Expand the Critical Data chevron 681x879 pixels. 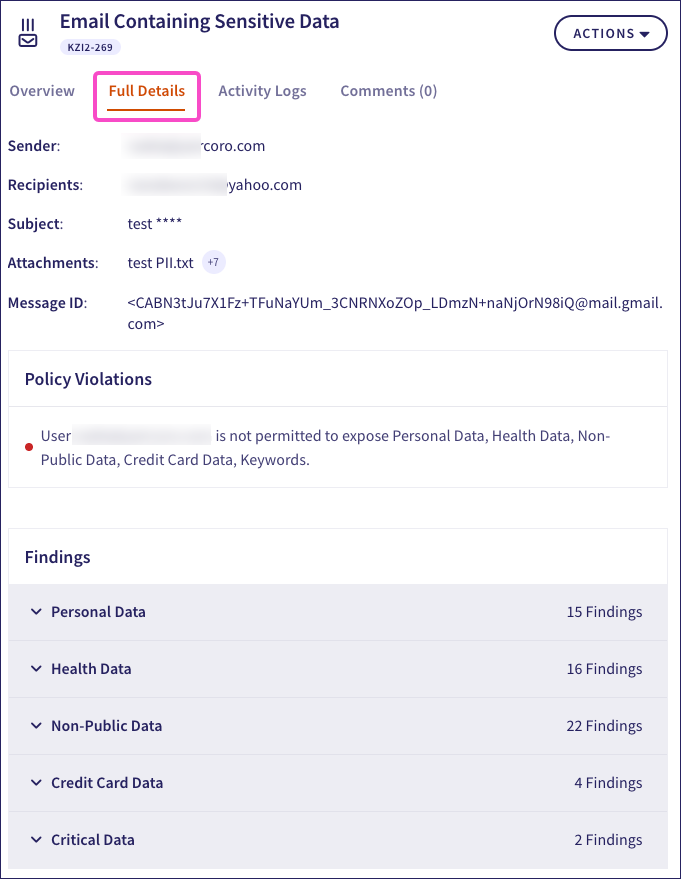[36, 840]
